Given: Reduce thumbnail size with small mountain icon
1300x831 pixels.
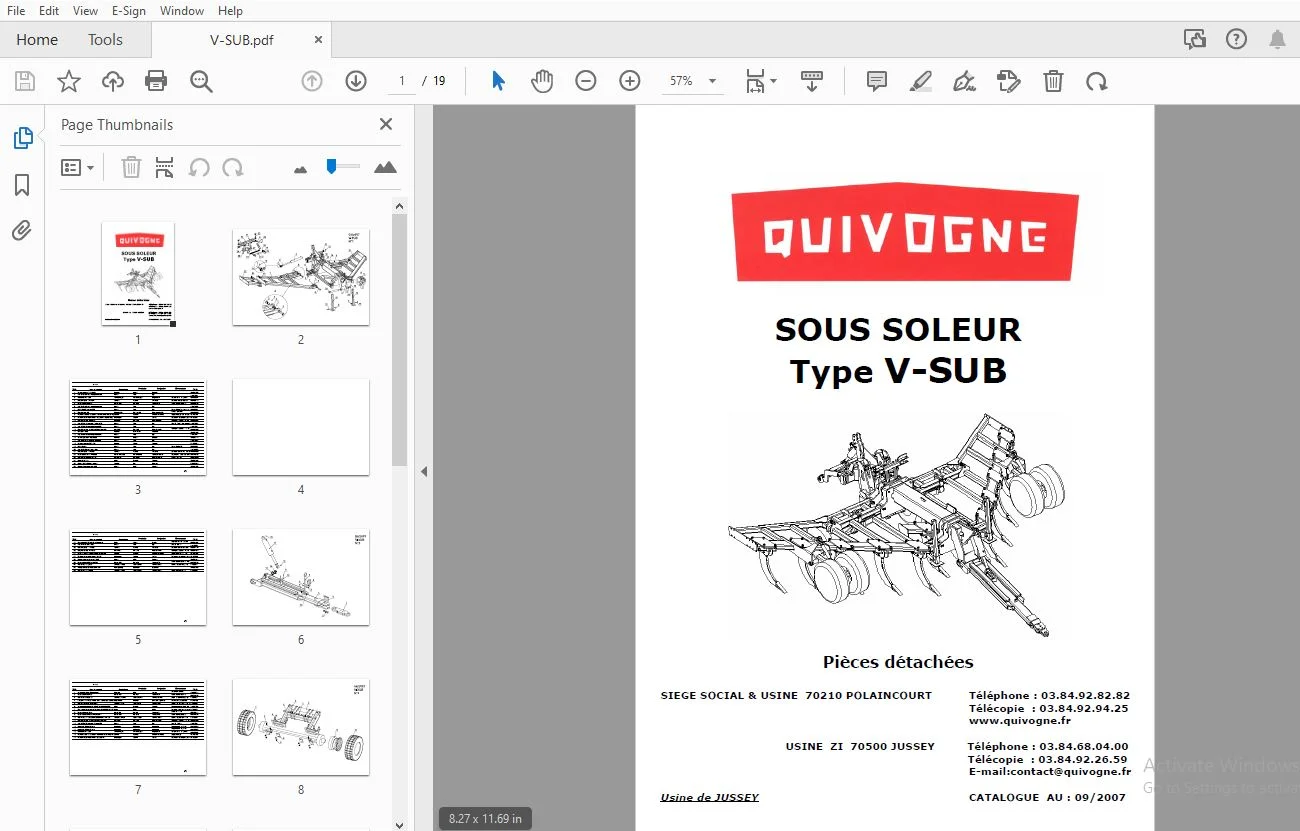Looking at the screenshot, I should (300, 169).
